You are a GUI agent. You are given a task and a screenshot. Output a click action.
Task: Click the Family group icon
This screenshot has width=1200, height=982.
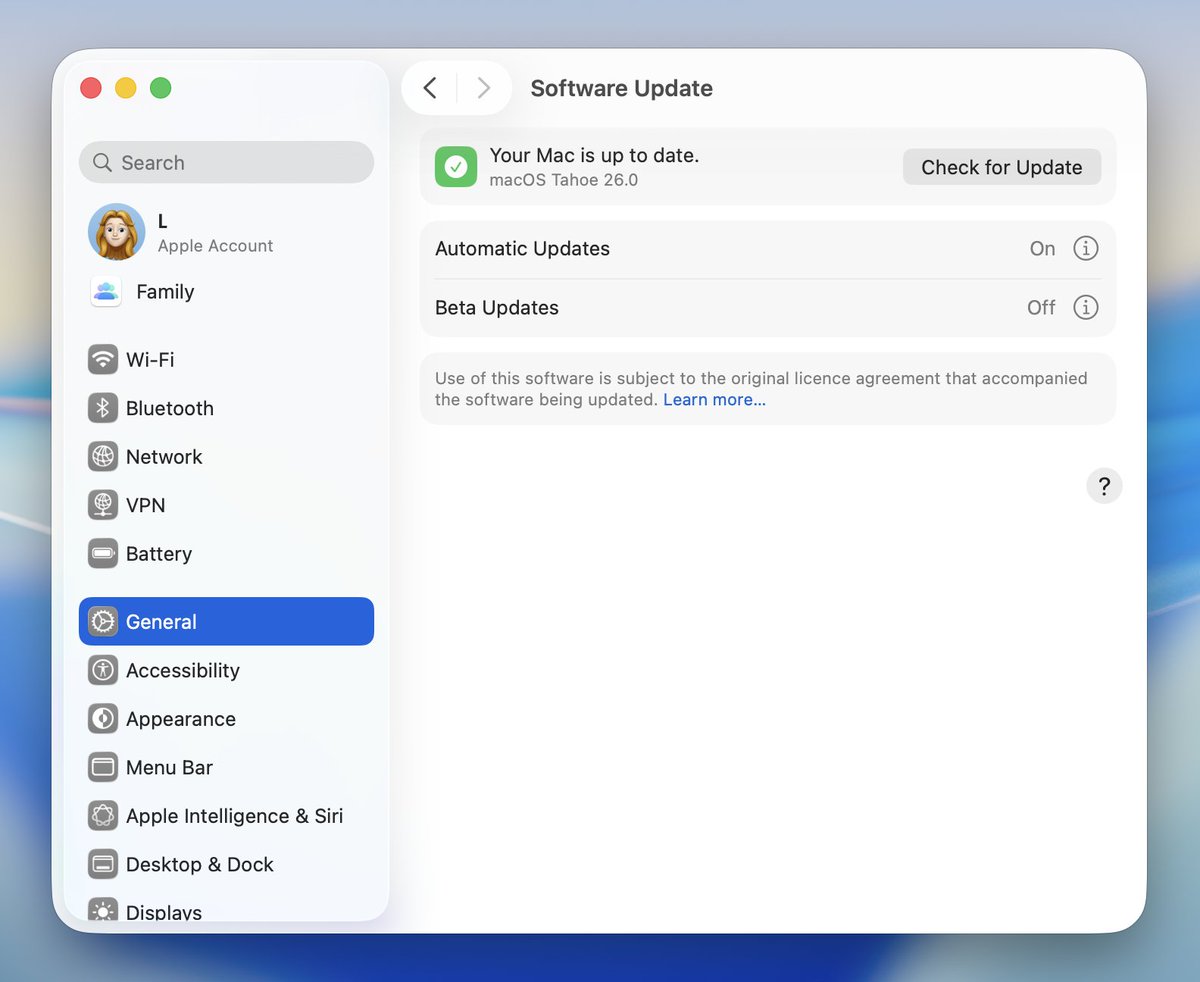click(x=106, y=292)
